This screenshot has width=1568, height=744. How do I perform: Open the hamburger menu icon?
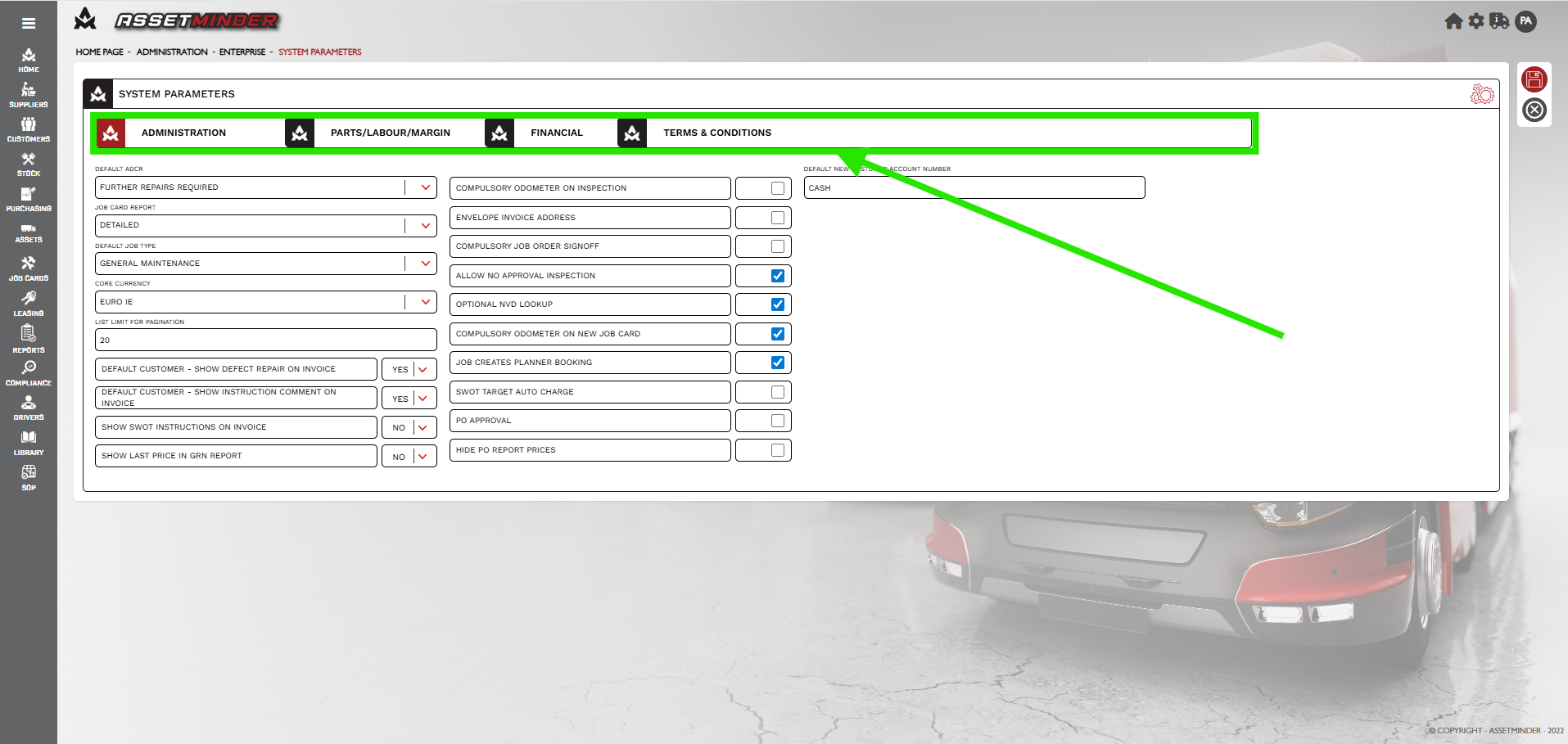tap(29, 23)
